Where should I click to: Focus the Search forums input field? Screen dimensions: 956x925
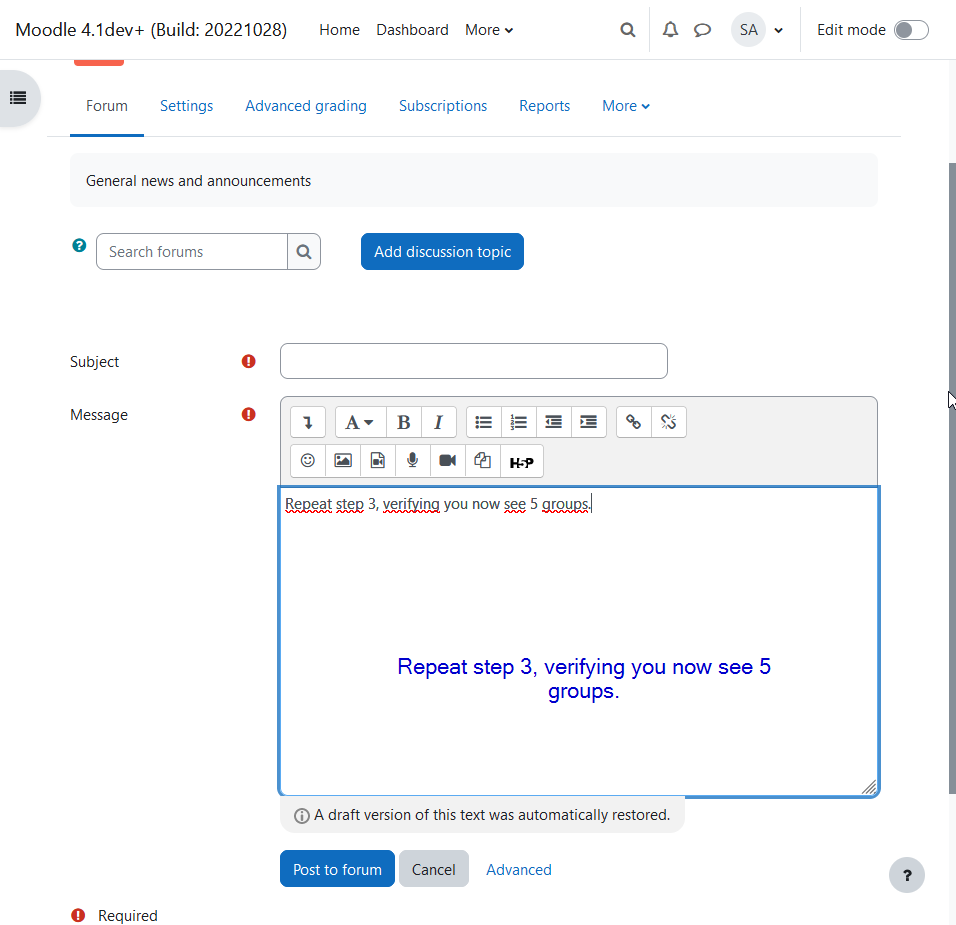pyautogui.click(x=191, y=251)
